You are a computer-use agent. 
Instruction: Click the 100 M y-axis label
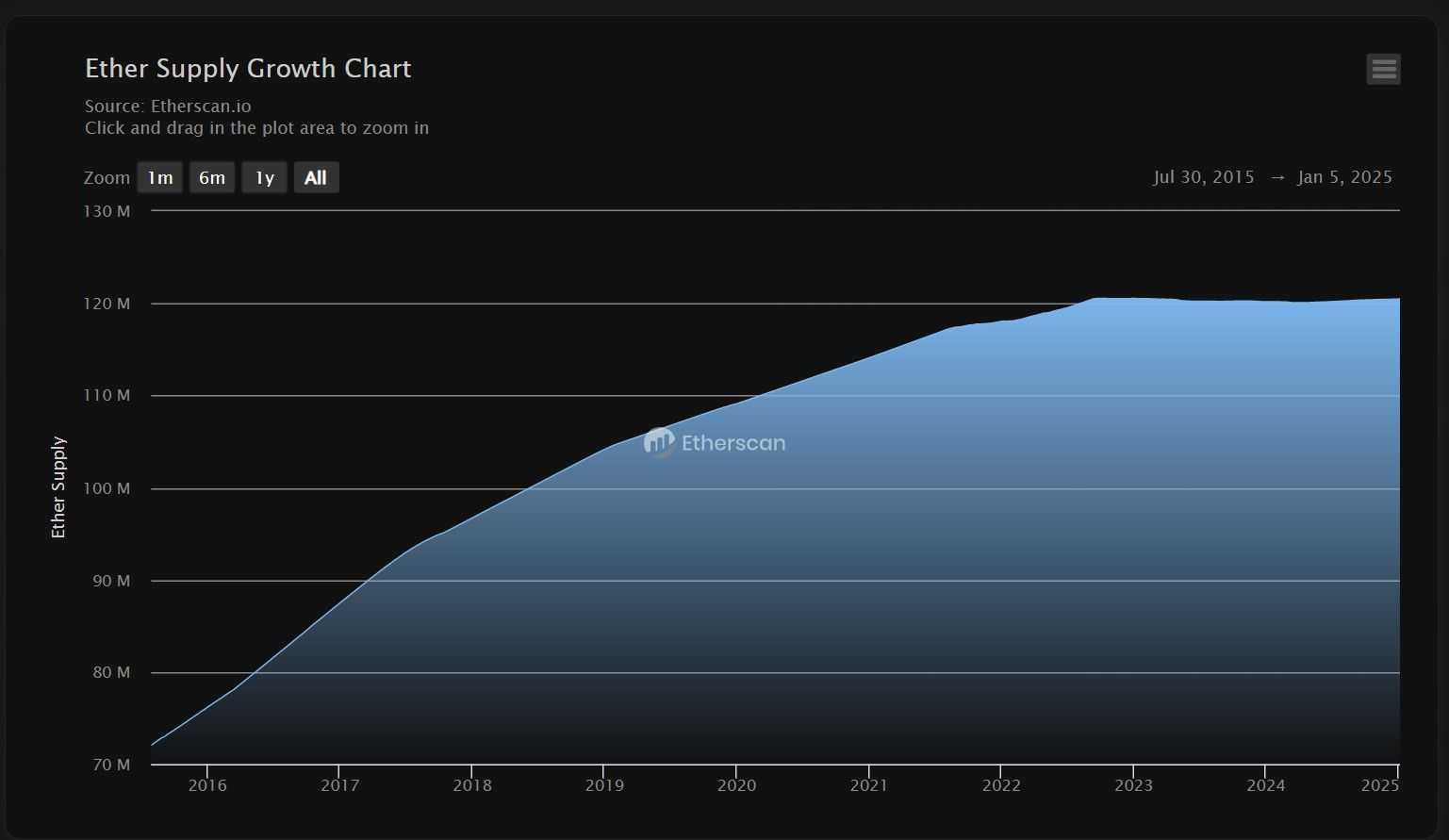tap(107, 488)
